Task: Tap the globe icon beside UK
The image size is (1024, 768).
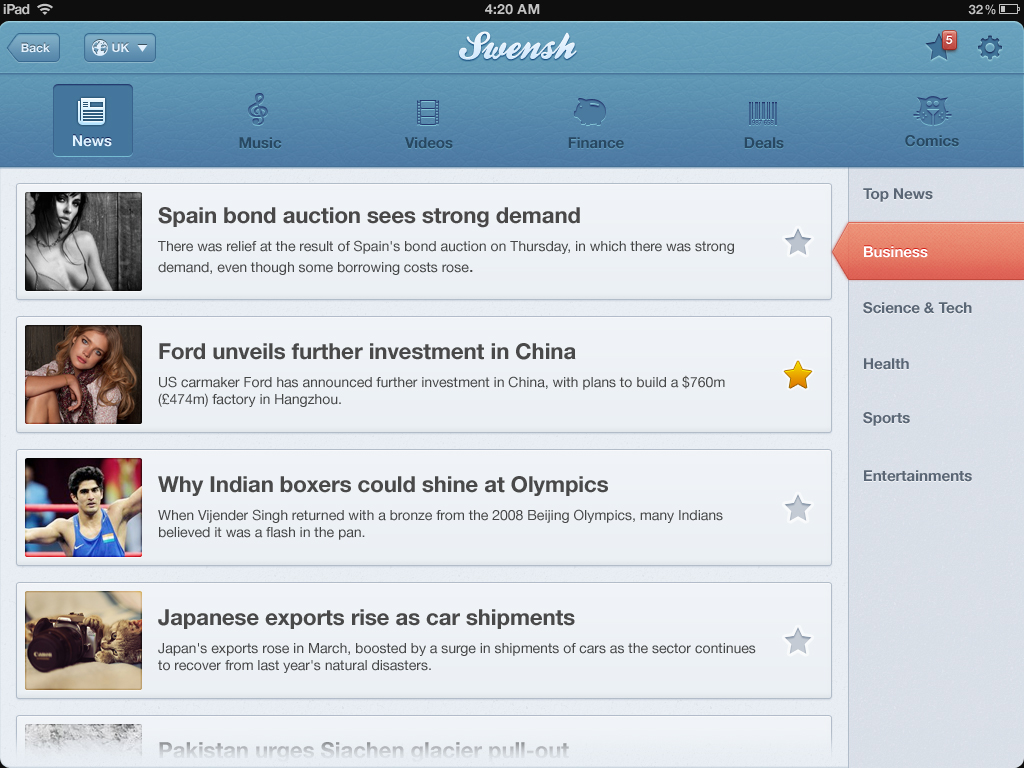Action: pos(99,48)
